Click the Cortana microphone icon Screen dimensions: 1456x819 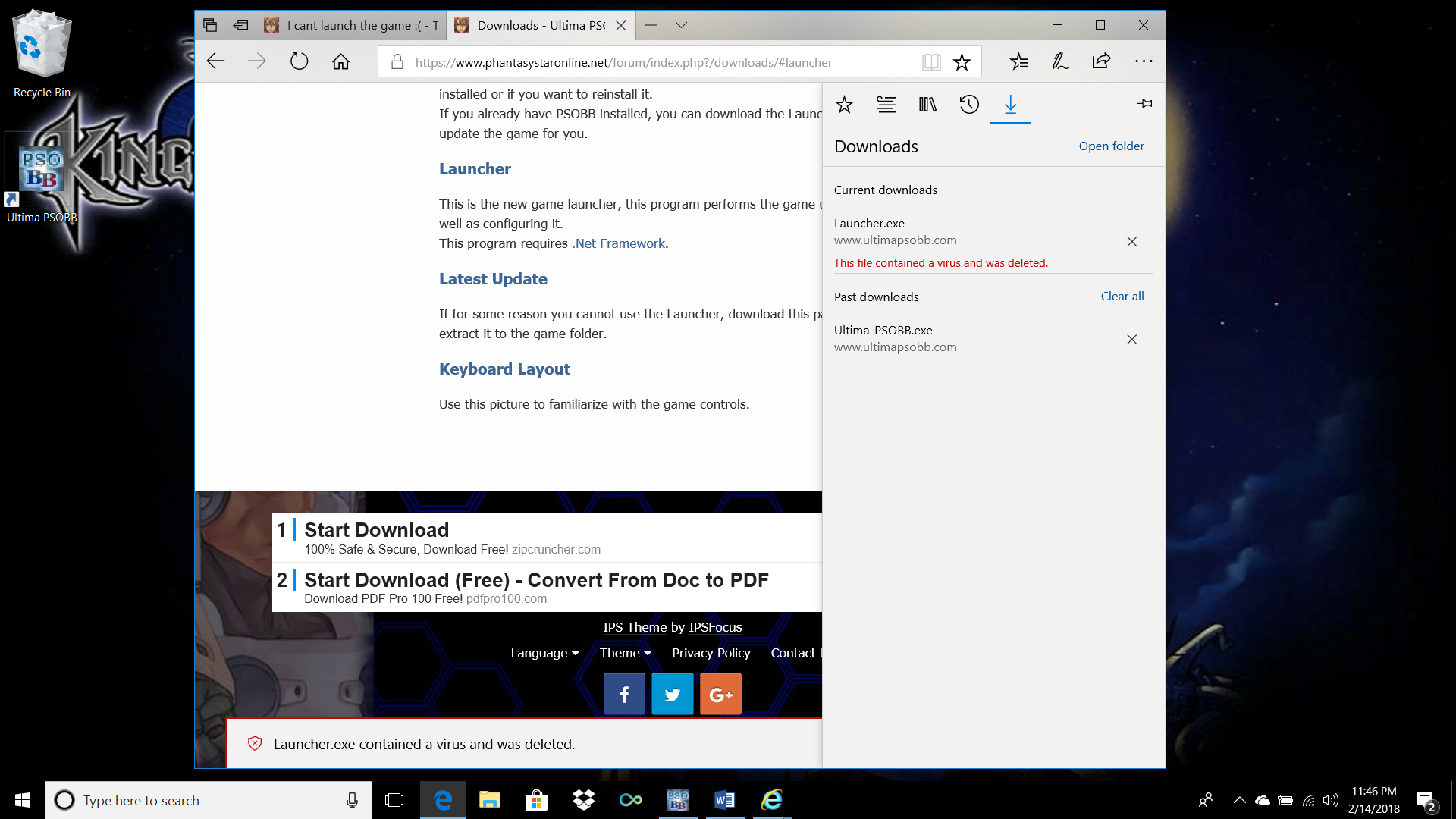click(x=352, y=800)
